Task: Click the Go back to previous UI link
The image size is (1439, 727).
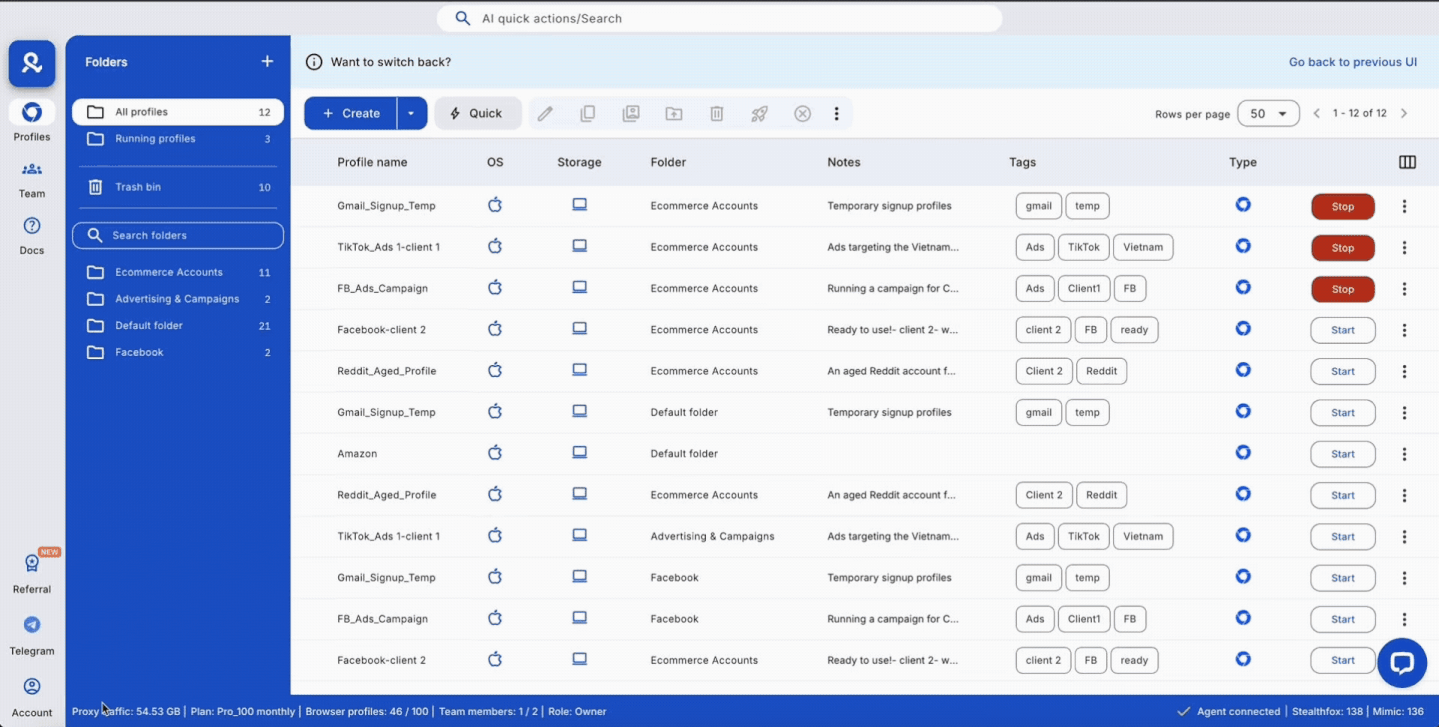Action: pyautogui.click(x=1352, y=62)
